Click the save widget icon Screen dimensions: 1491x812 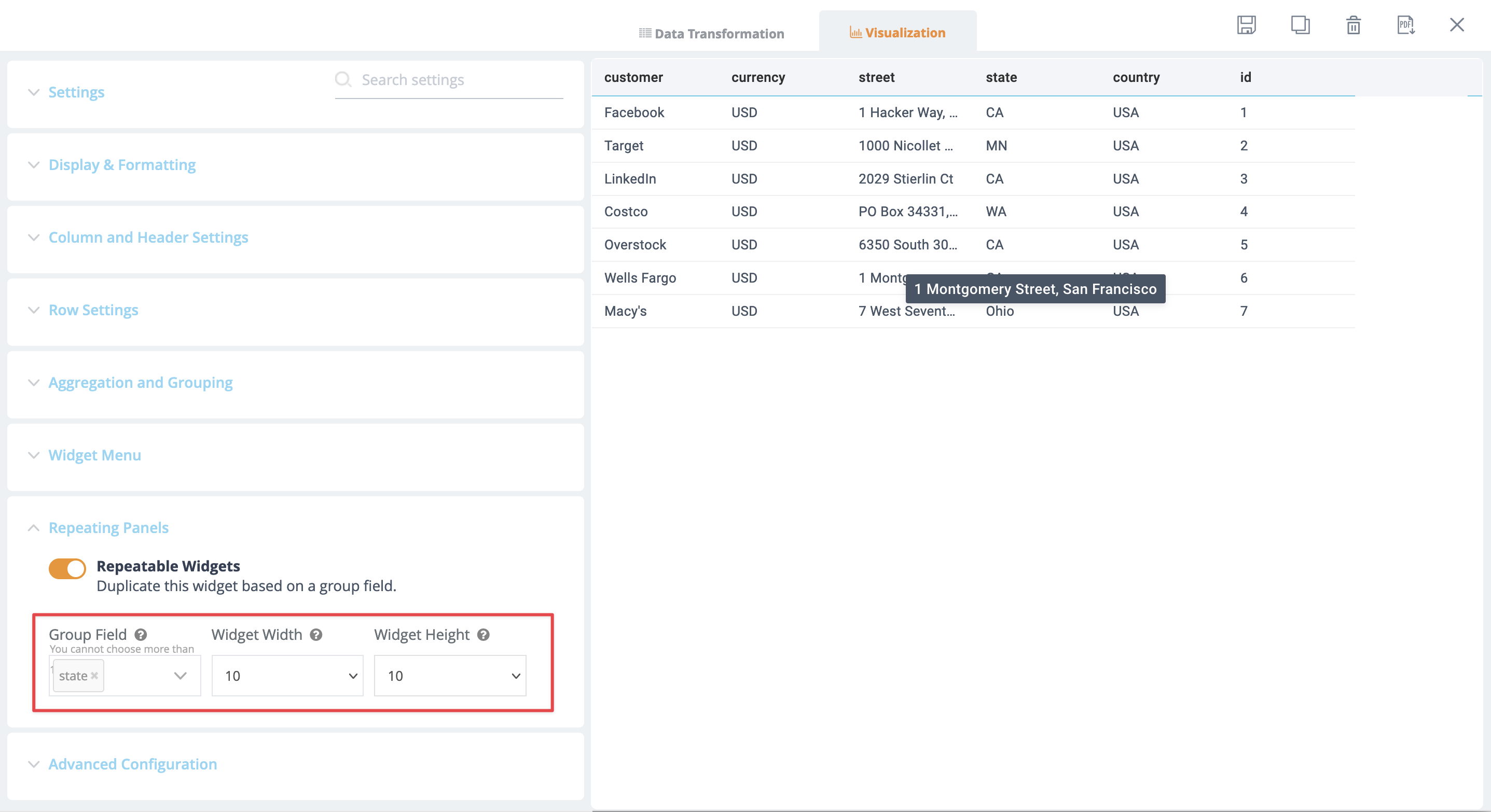coord(1247,25)
